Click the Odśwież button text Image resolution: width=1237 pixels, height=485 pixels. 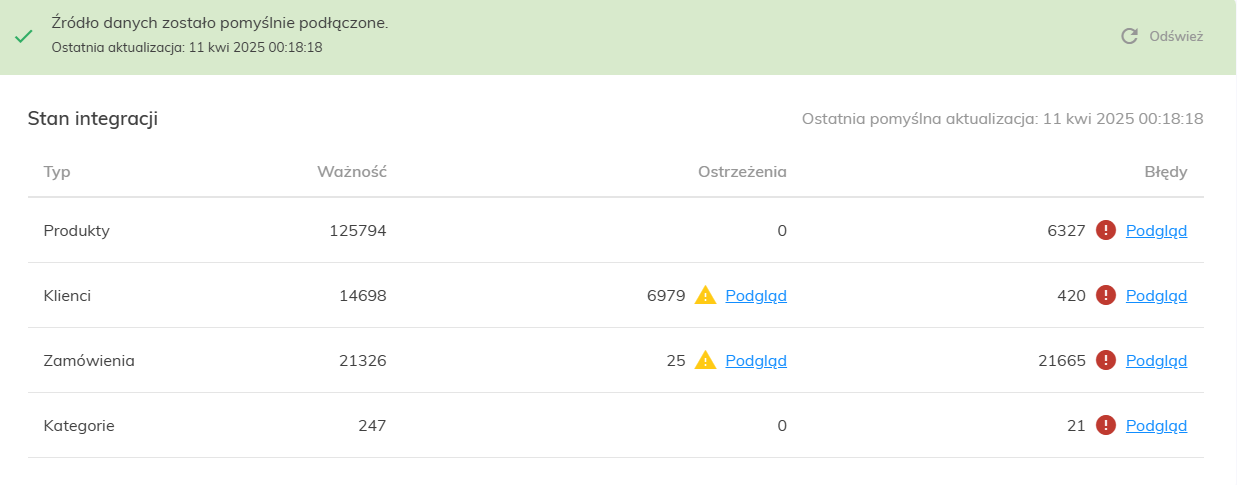tap(1176, 36)
